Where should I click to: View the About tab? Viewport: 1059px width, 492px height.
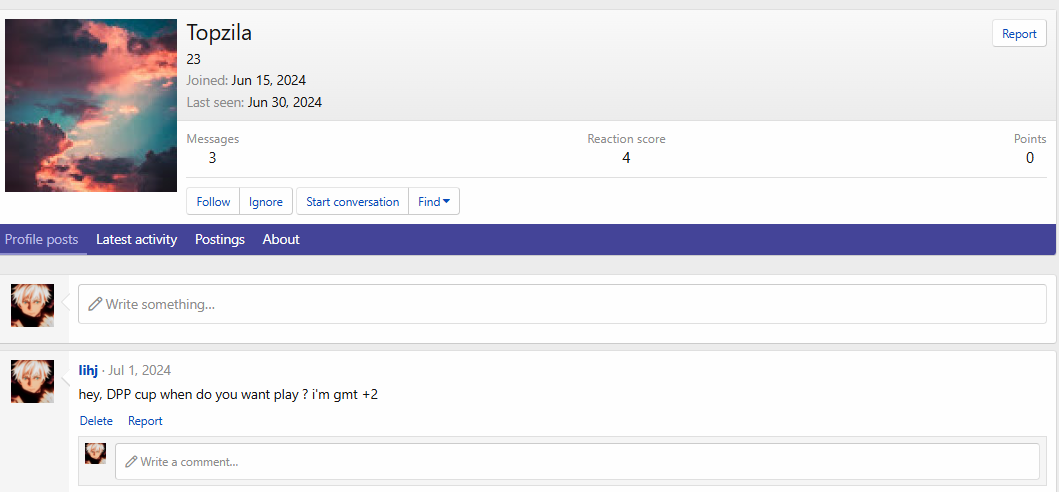281,240
